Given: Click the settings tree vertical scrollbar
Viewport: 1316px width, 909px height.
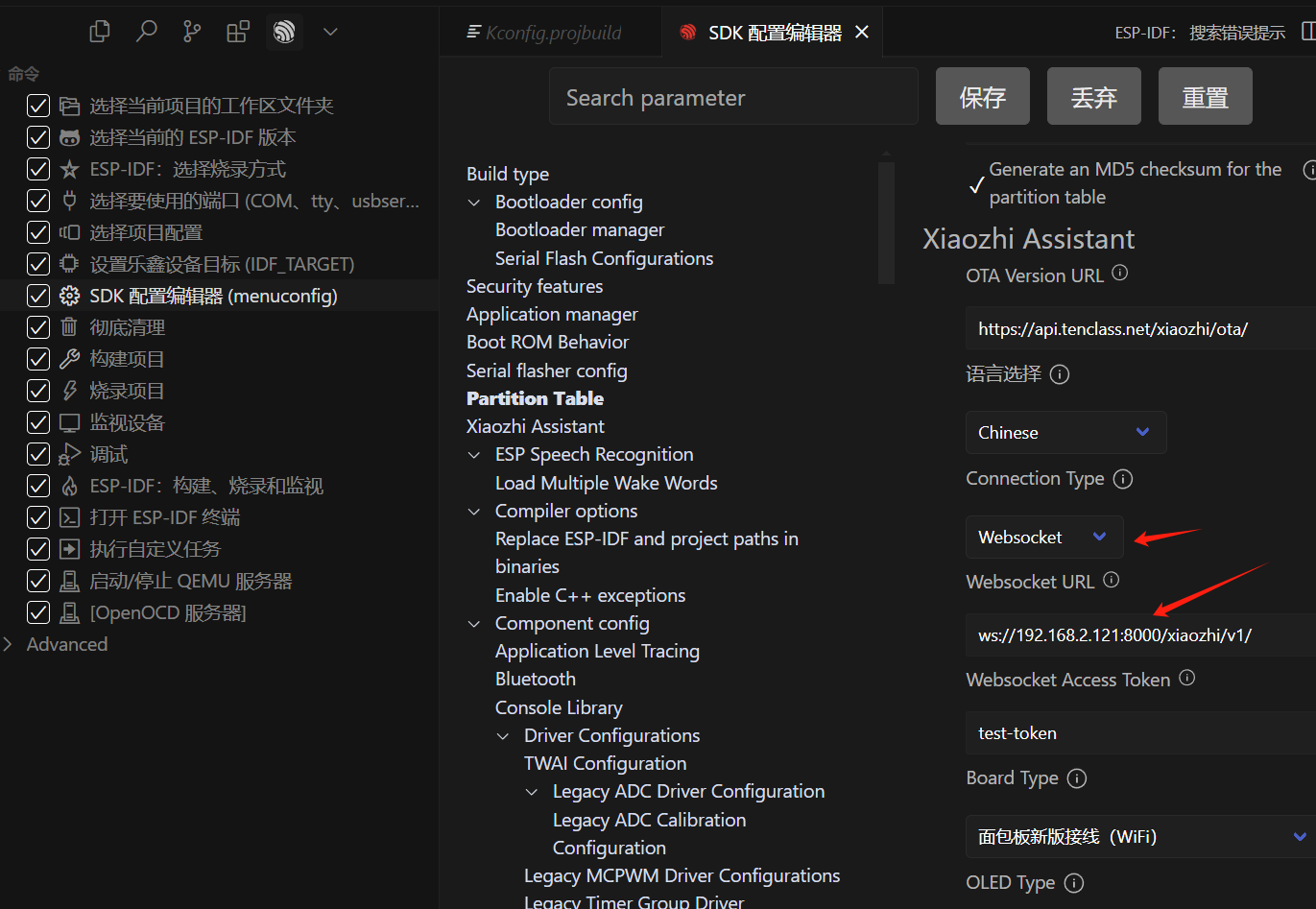Looking at the screenshot, I should click(886, 221).
